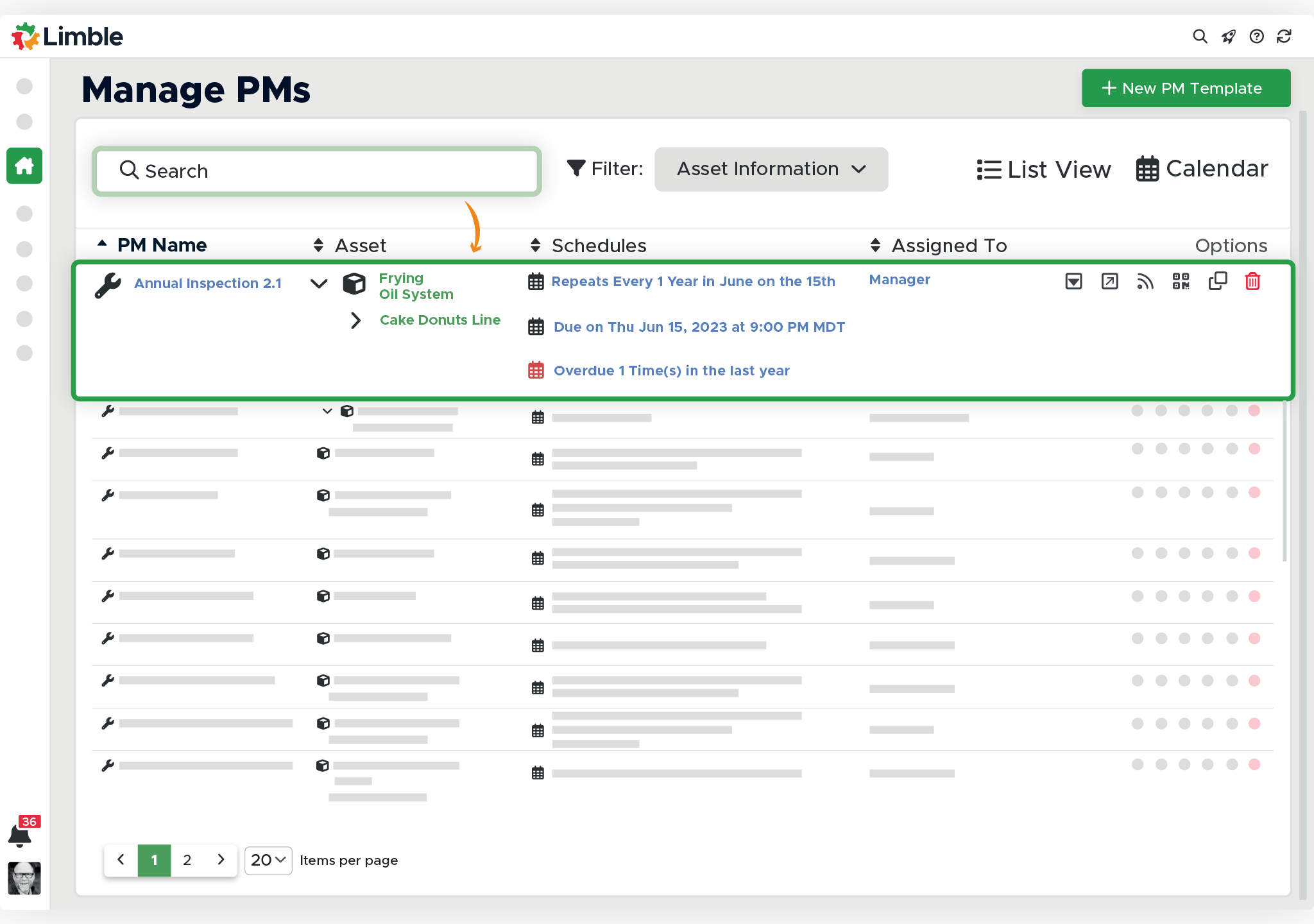The image size is (1314, 924).
Task: Click the duplicate PM copy icon
Action: 1217,281
